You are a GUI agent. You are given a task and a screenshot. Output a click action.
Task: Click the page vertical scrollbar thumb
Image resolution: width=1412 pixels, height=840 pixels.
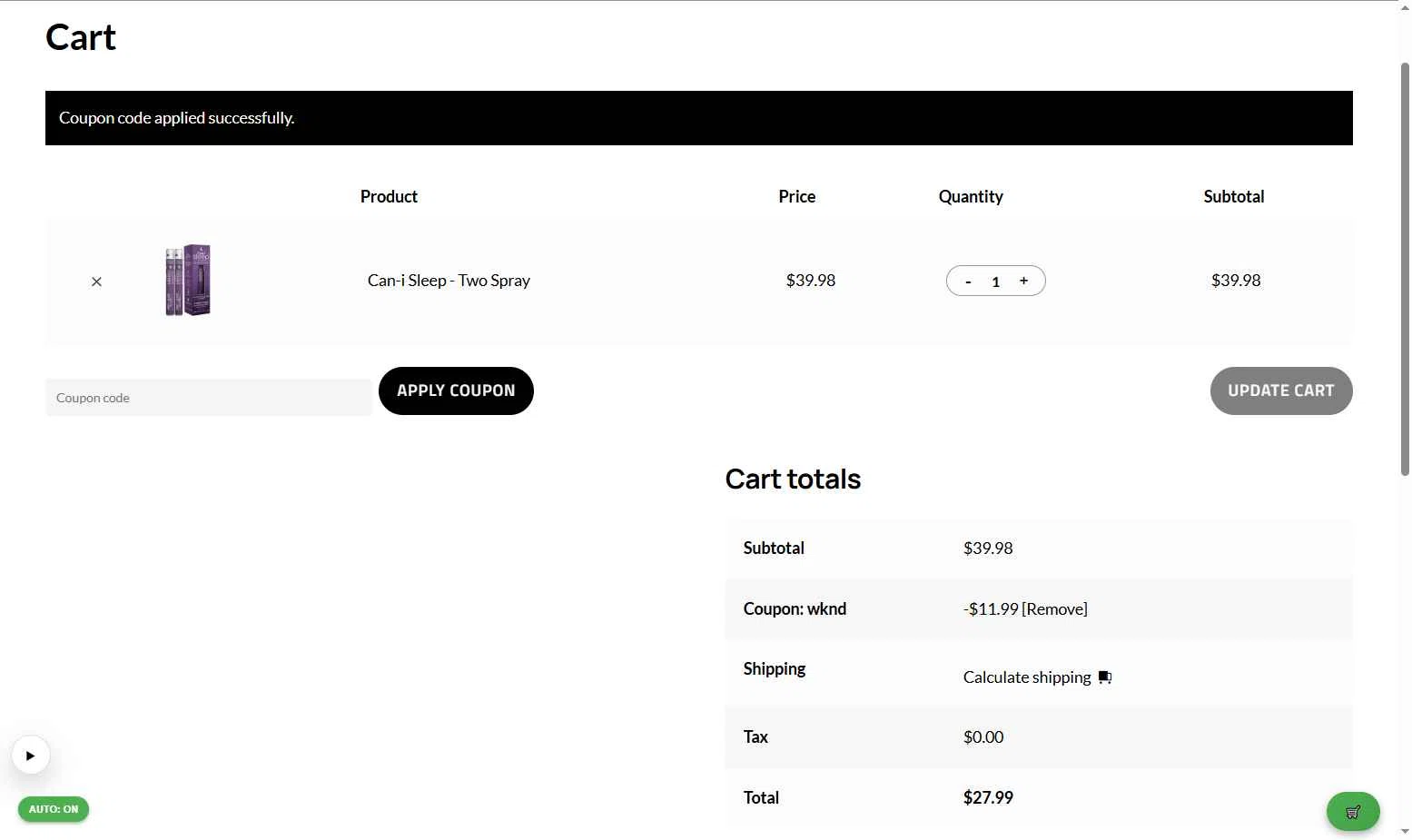coord(1405,269)
